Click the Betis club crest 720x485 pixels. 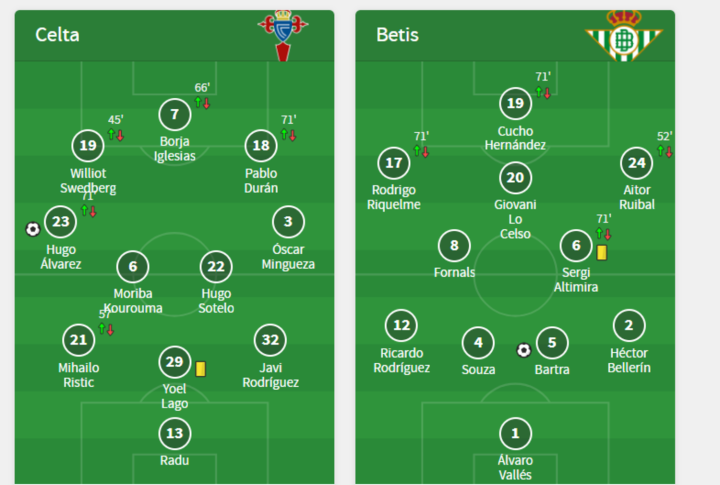tap(624, 36)
